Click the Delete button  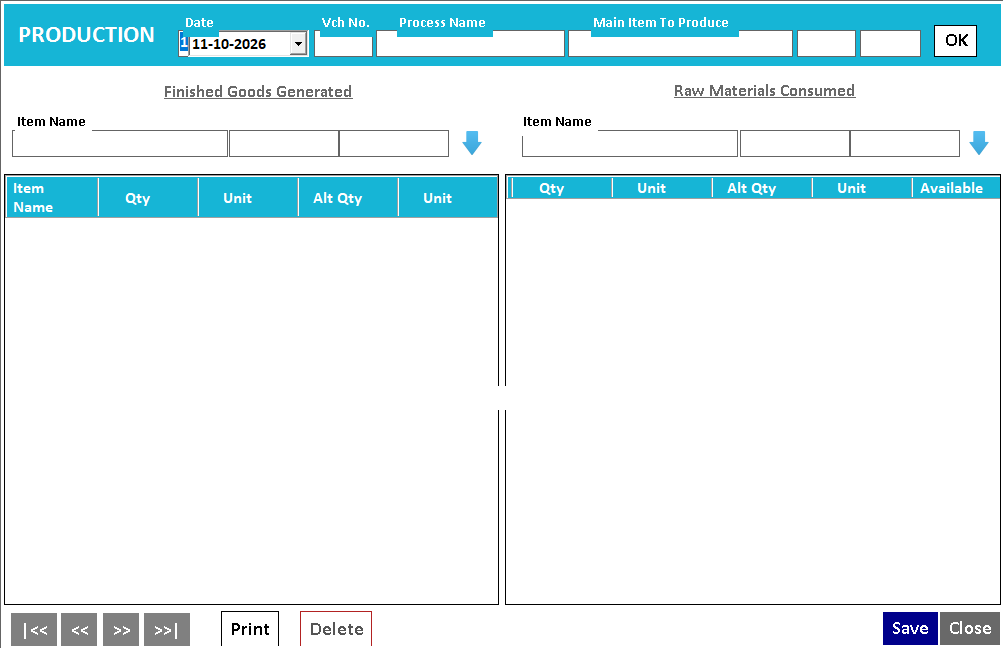[336, 629]
